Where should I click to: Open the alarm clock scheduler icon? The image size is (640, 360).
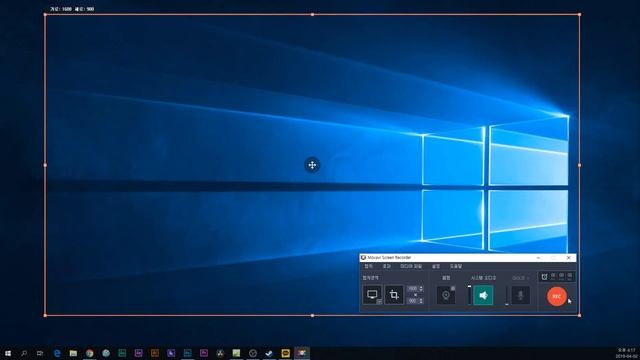544,277
